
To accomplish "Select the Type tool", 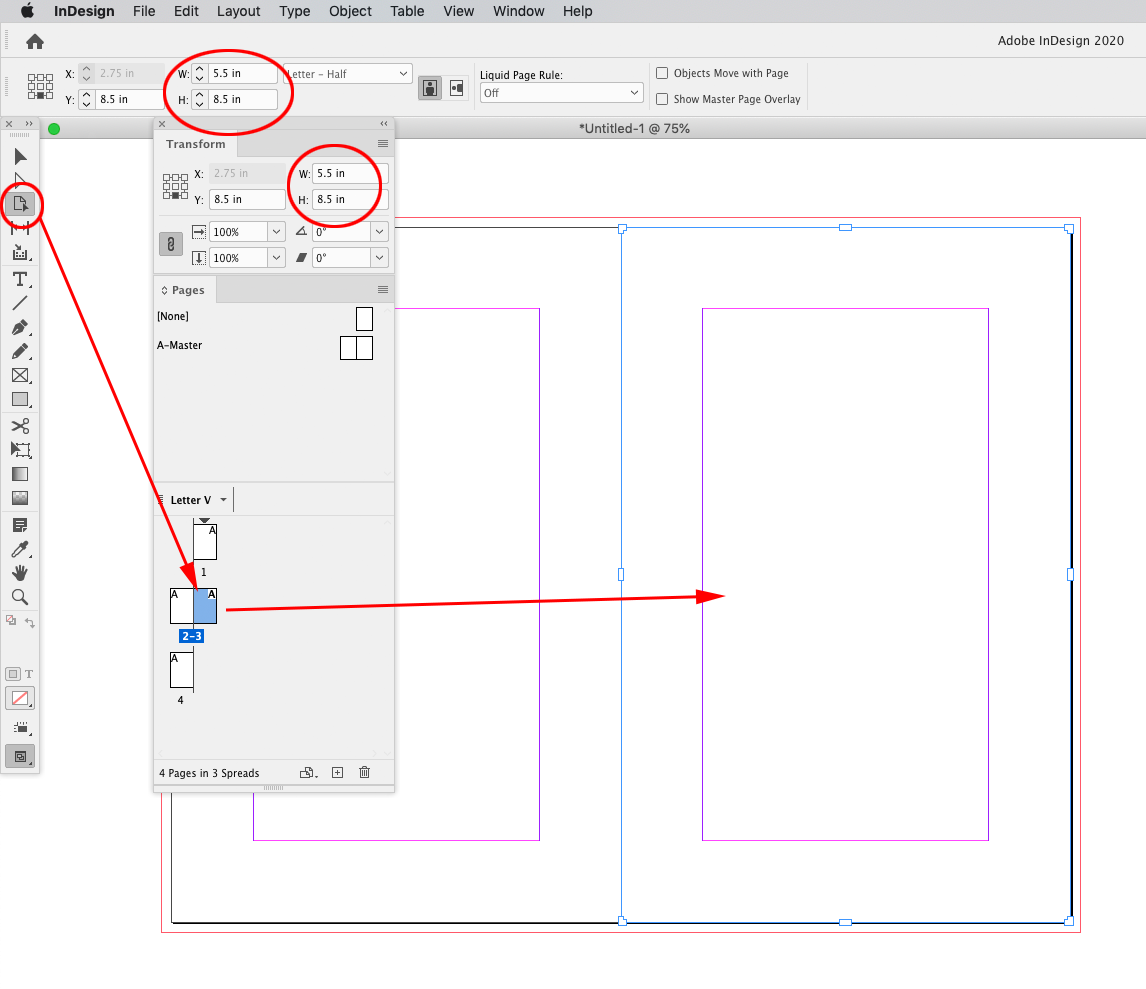I will pos(20,279).
